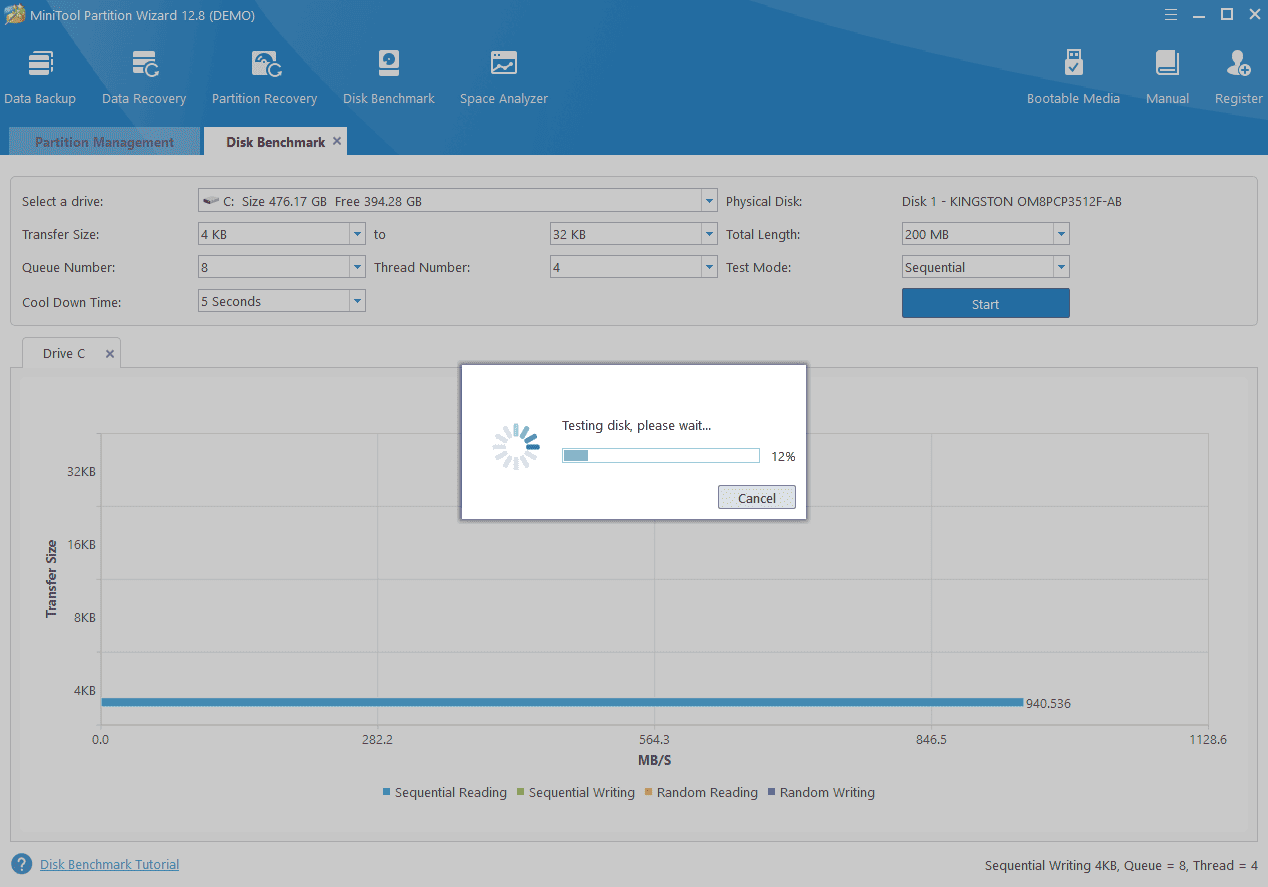Open the Space Analyzer
1268x887 pixels.
tap(503, 75)
